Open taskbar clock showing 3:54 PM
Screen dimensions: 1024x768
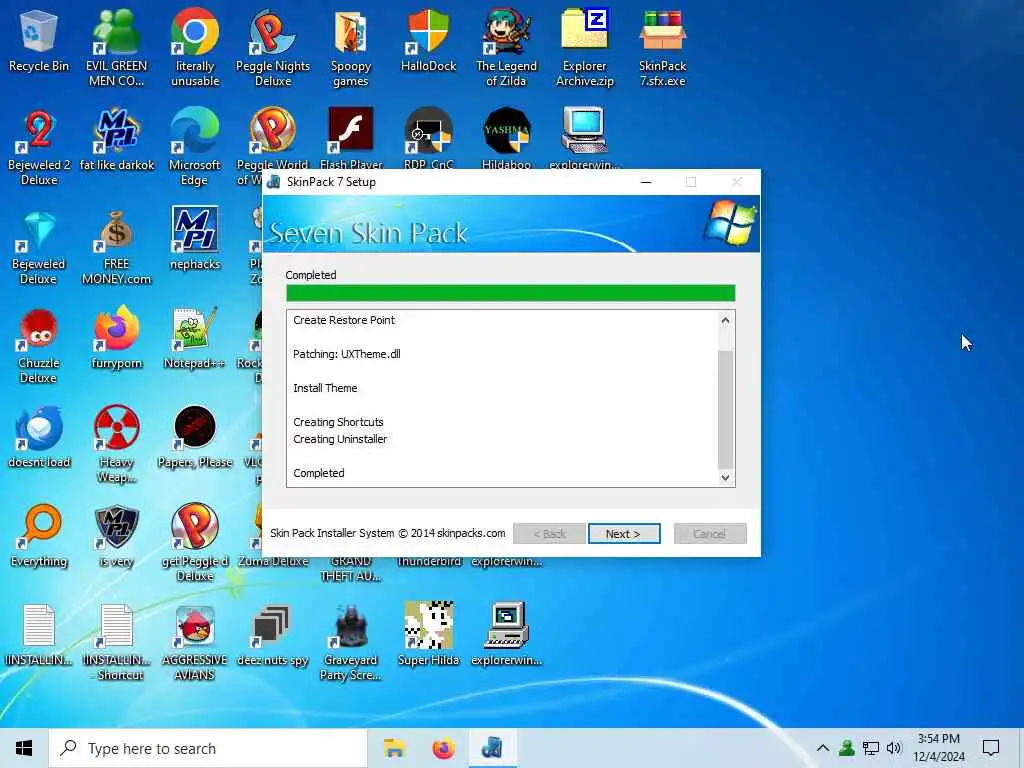(938, 748)
